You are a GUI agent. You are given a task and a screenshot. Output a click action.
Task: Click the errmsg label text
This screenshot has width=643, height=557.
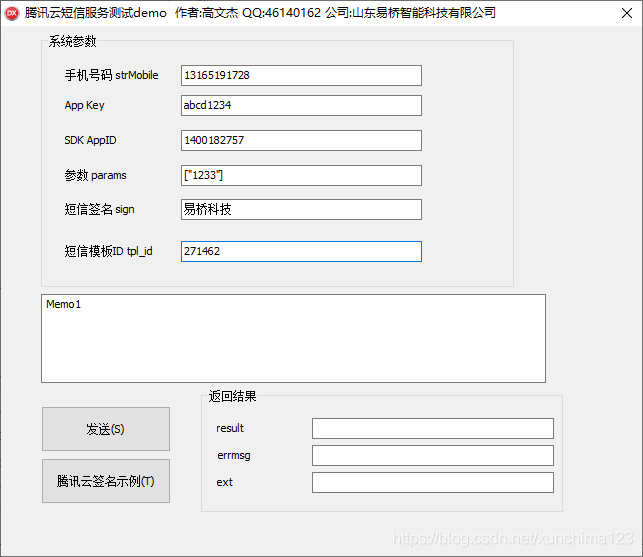[x=234, y=456]
